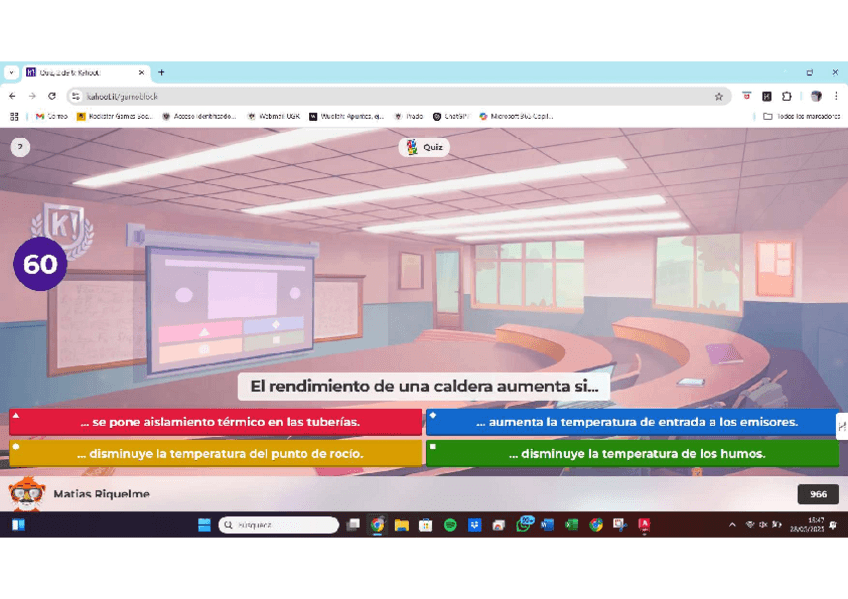Open a new browser tab
This screenshot has width=848, height=599.
click(x=162, y=73)
